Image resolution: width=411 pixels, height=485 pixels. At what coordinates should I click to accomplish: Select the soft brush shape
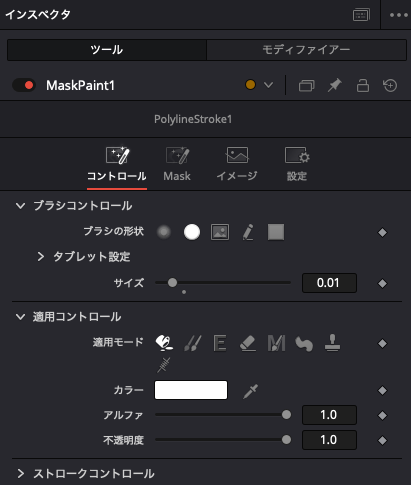coord(164,232)
